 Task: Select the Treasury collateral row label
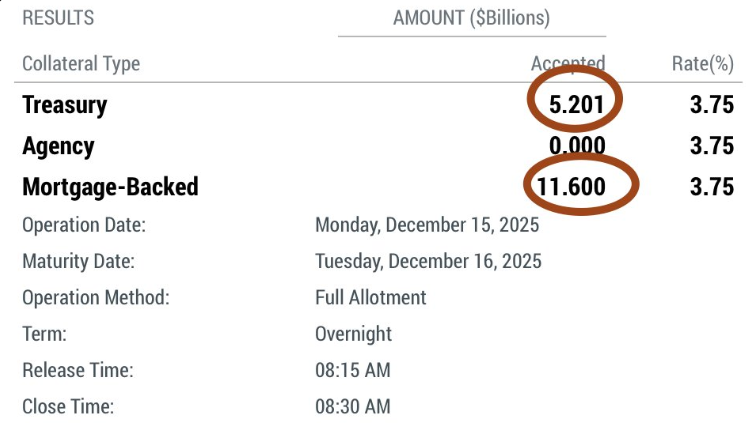[64, 105]
